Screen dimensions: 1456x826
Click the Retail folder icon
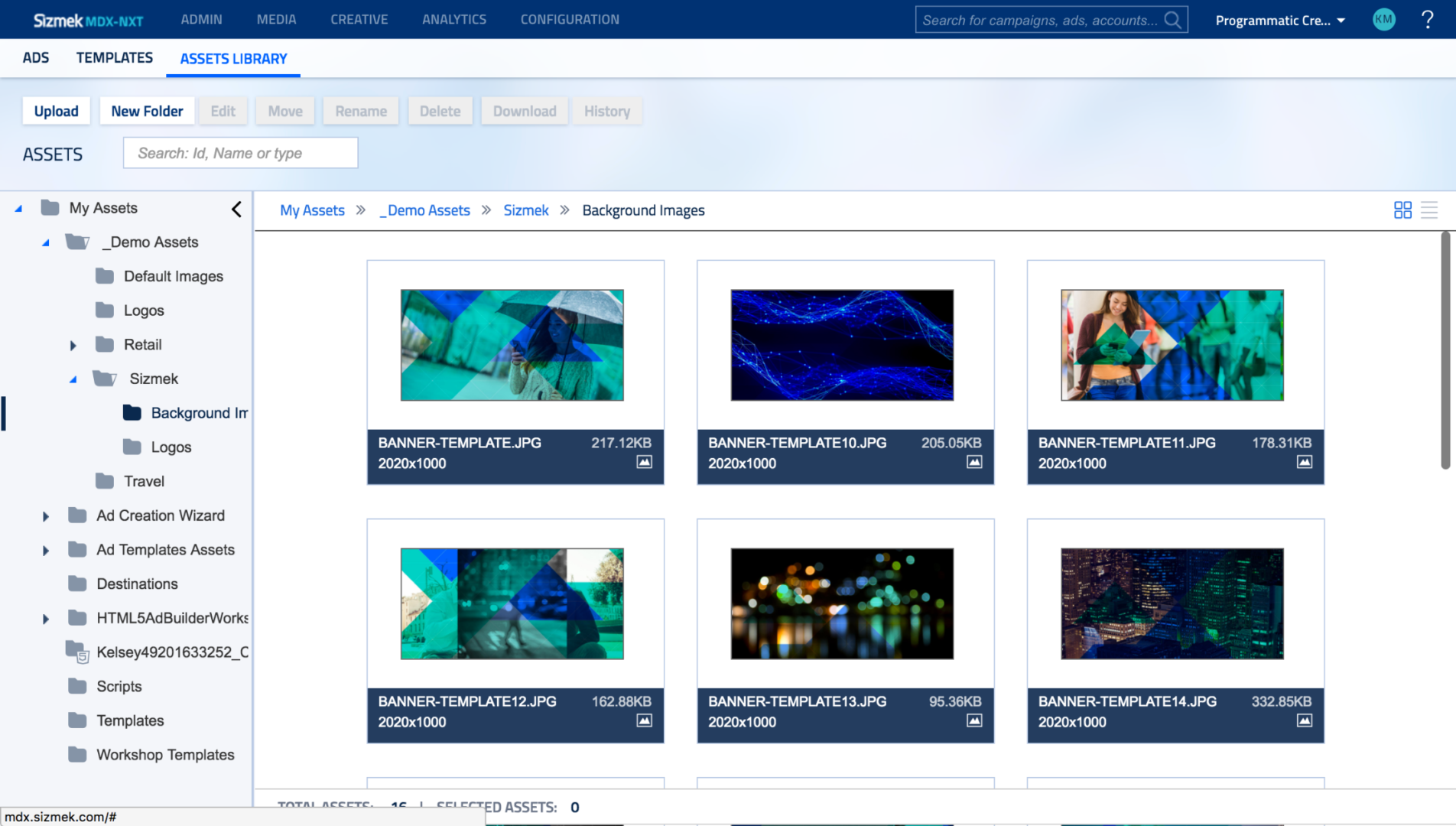(105, 344)
